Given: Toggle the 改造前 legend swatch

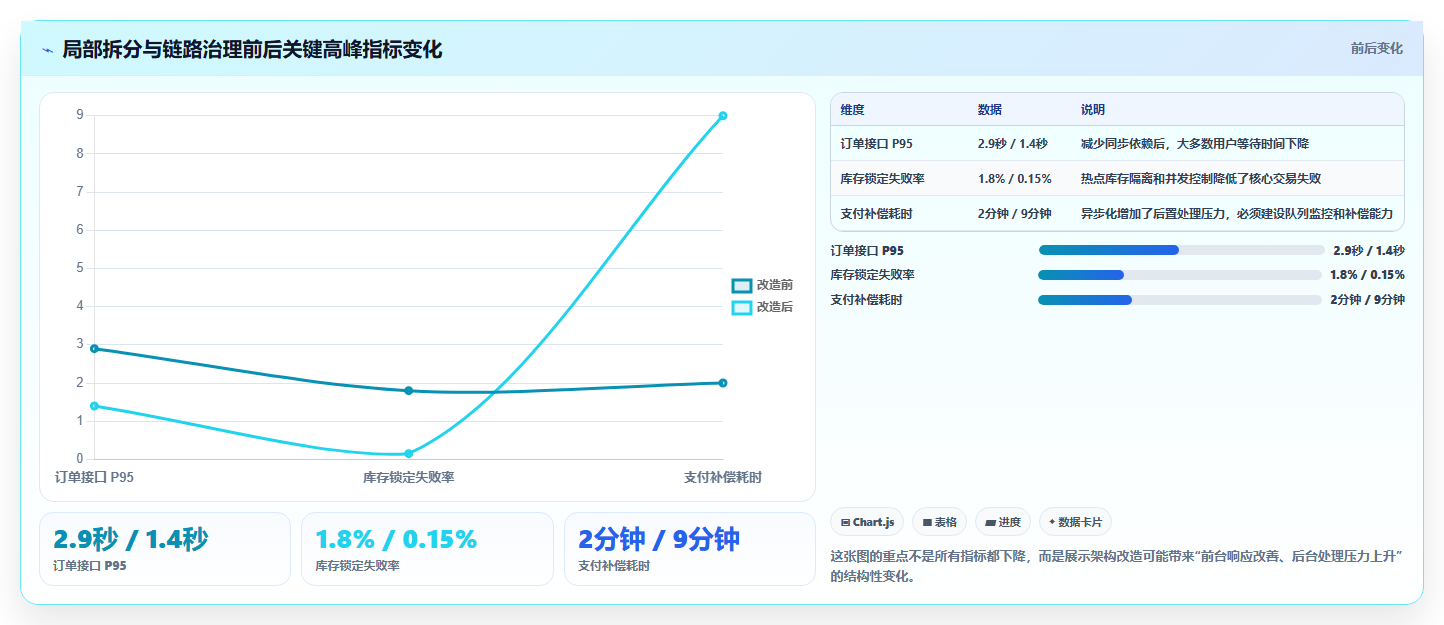Looking at the screenshot, I should 741,285.
